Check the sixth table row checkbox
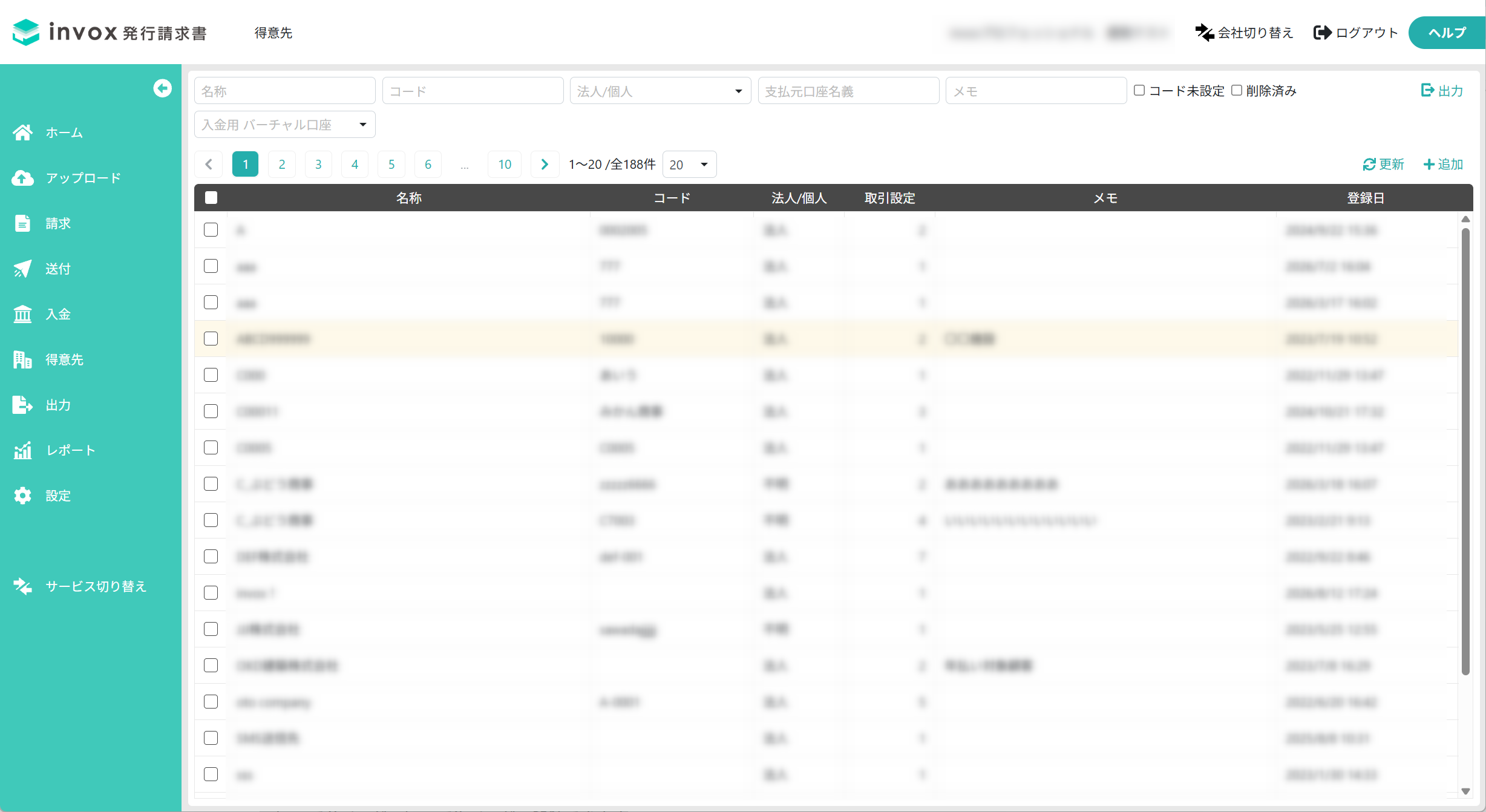 211,411
